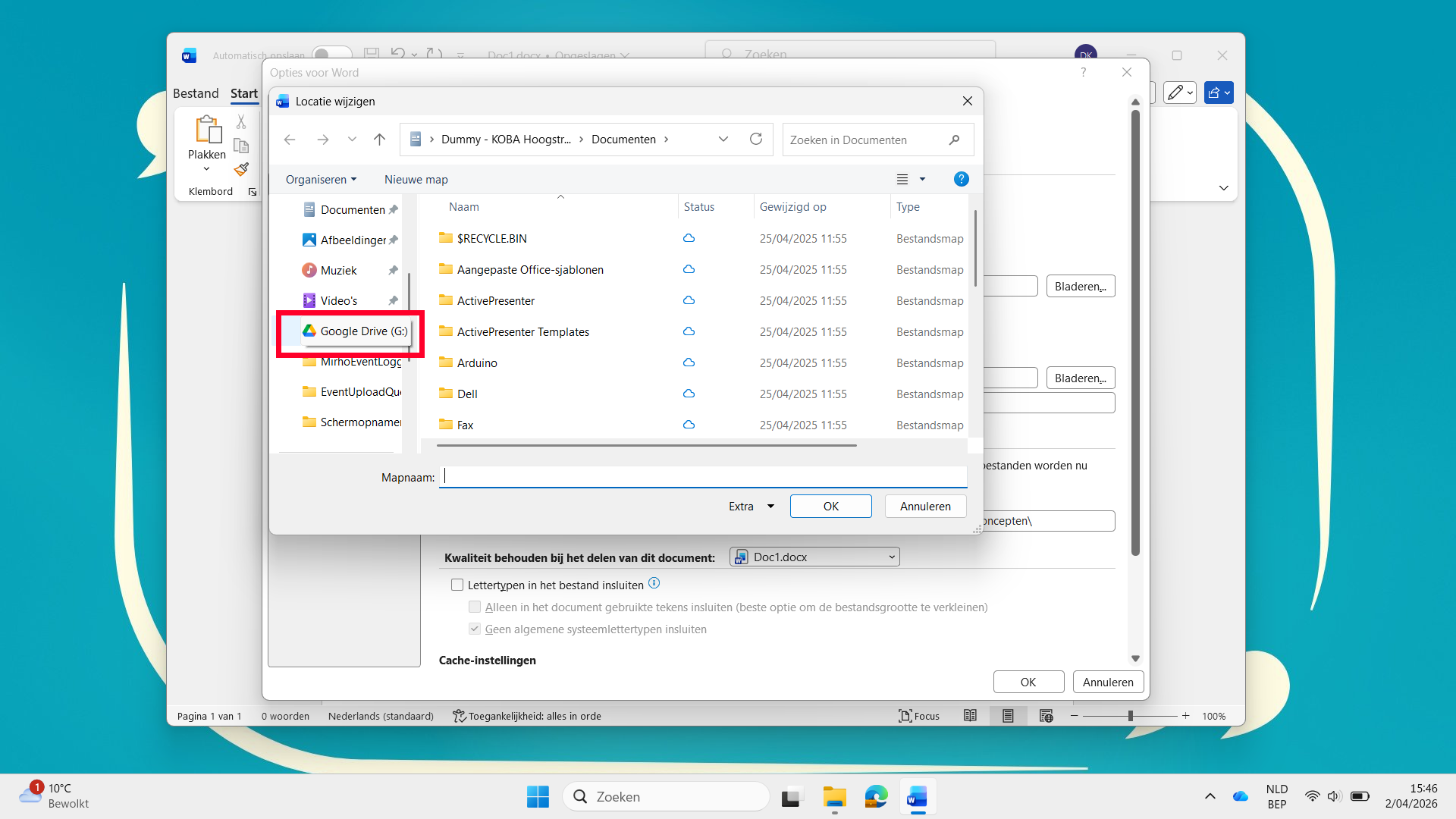Click the Back navigation arrow
This screenshot has width=1456, height=819.
(290, 140)
